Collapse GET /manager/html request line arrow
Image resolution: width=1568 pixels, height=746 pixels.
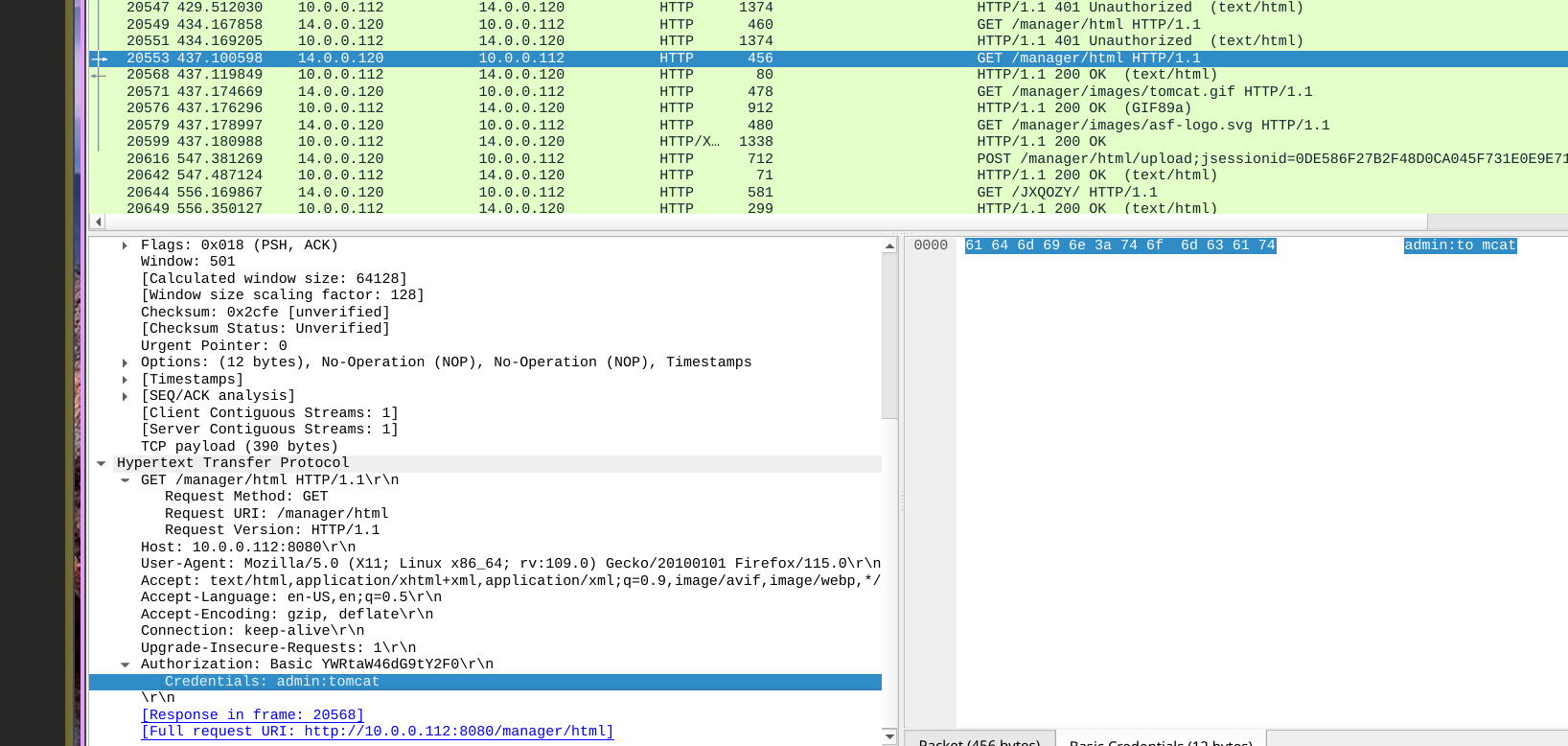[x=125, y=480]
